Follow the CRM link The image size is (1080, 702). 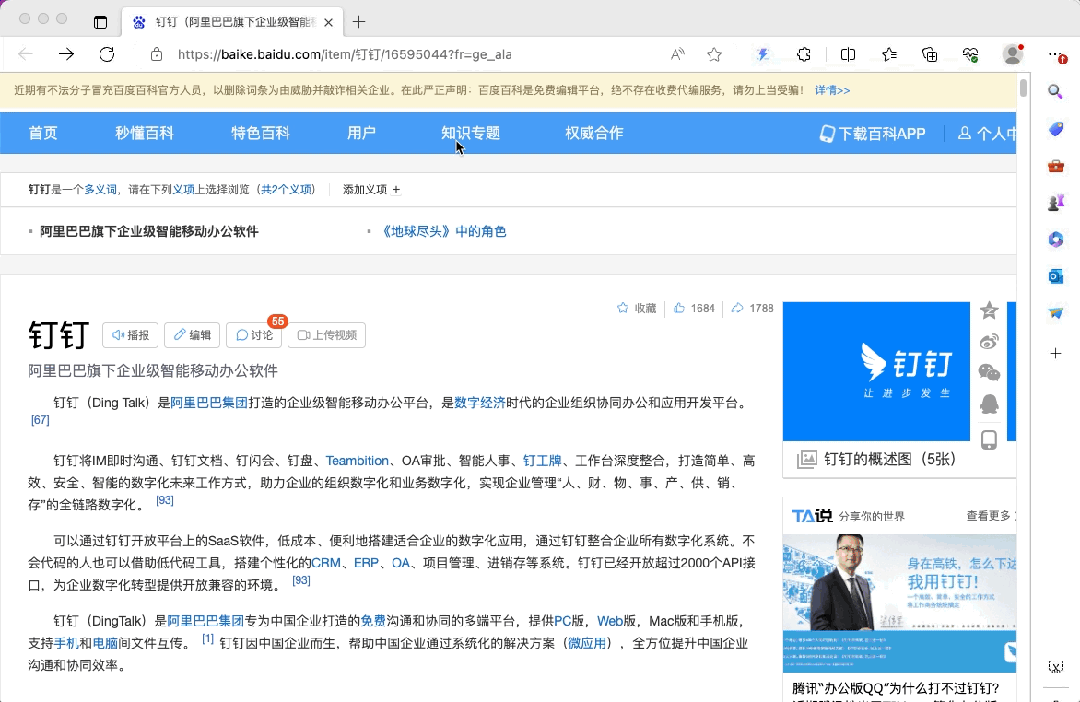326,562
